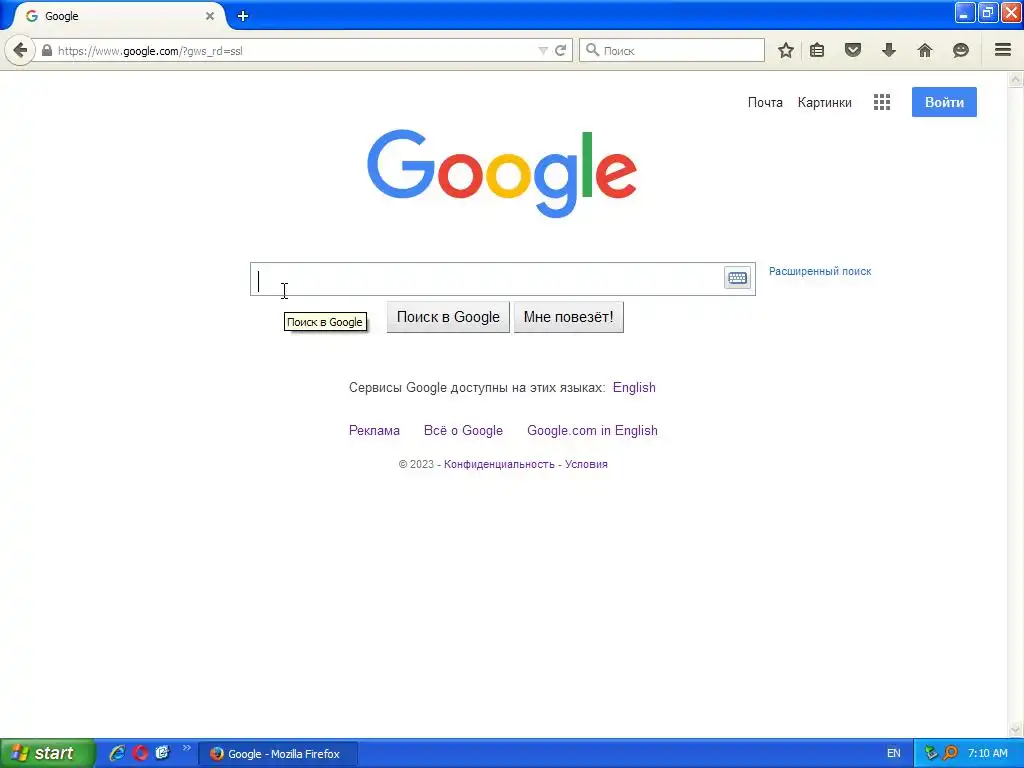Screen dimensions: 1024x768
Task: Show bookmarks list icon
Action: tap(817, 50)
